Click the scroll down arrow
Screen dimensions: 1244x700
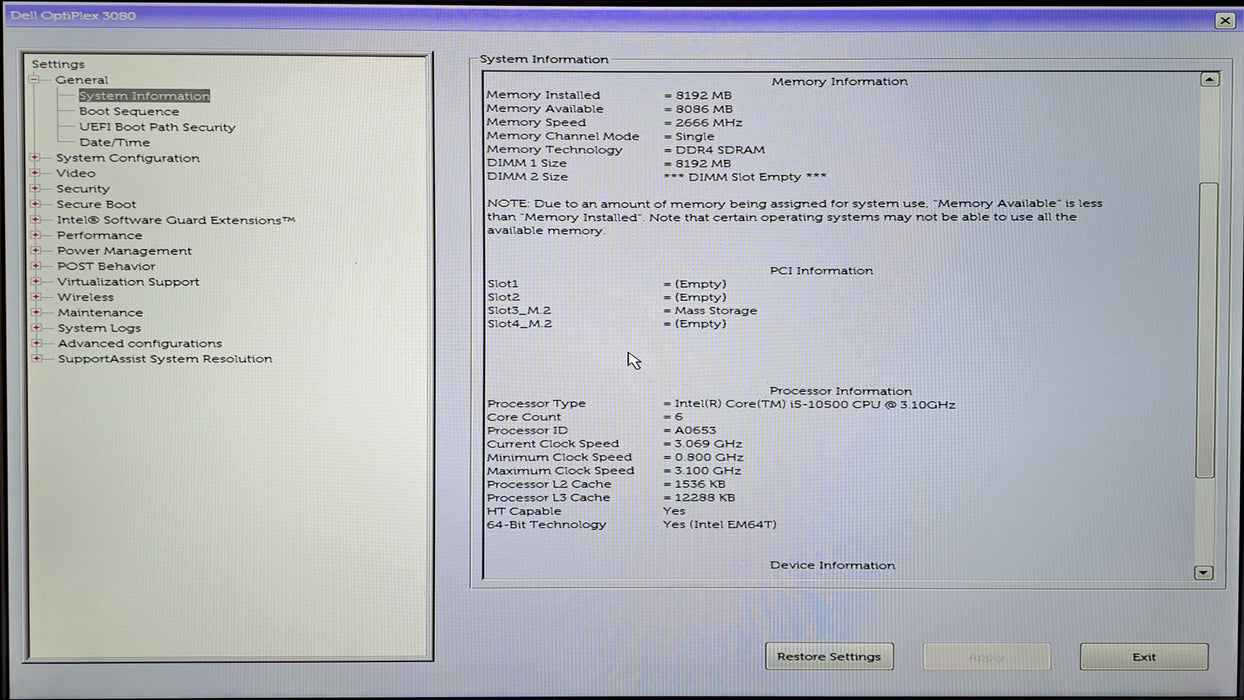click(x=1204, y=573)
